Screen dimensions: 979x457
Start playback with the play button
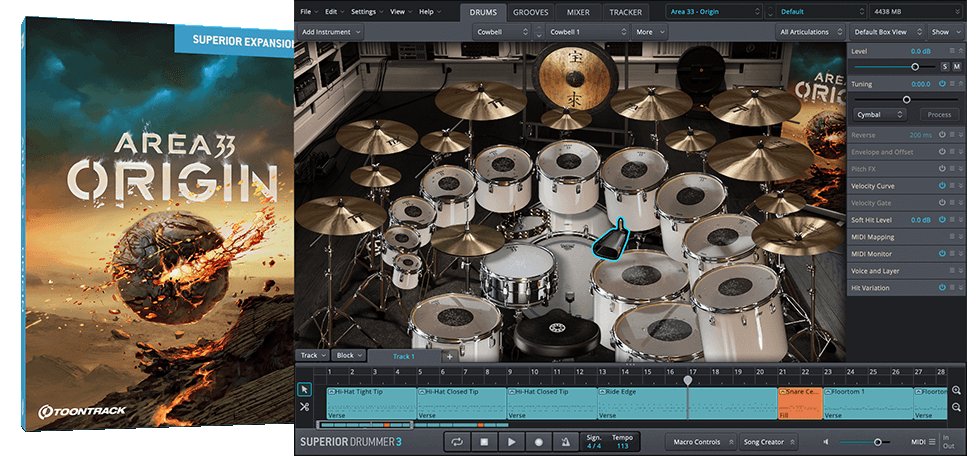point(511,441)
